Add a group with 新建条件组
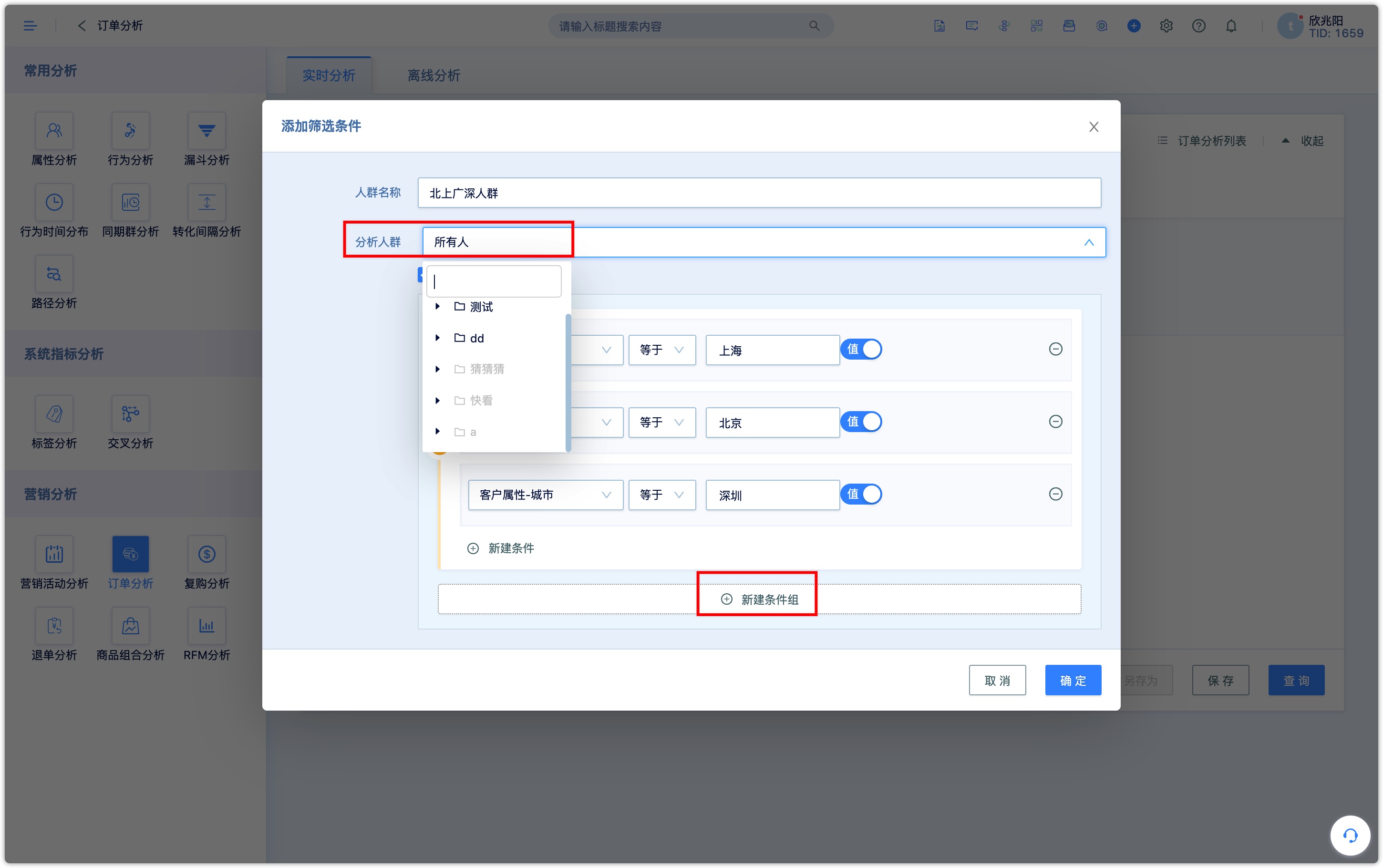The image size is (1383, 868). pyautogui.click(x=759, y=599)
